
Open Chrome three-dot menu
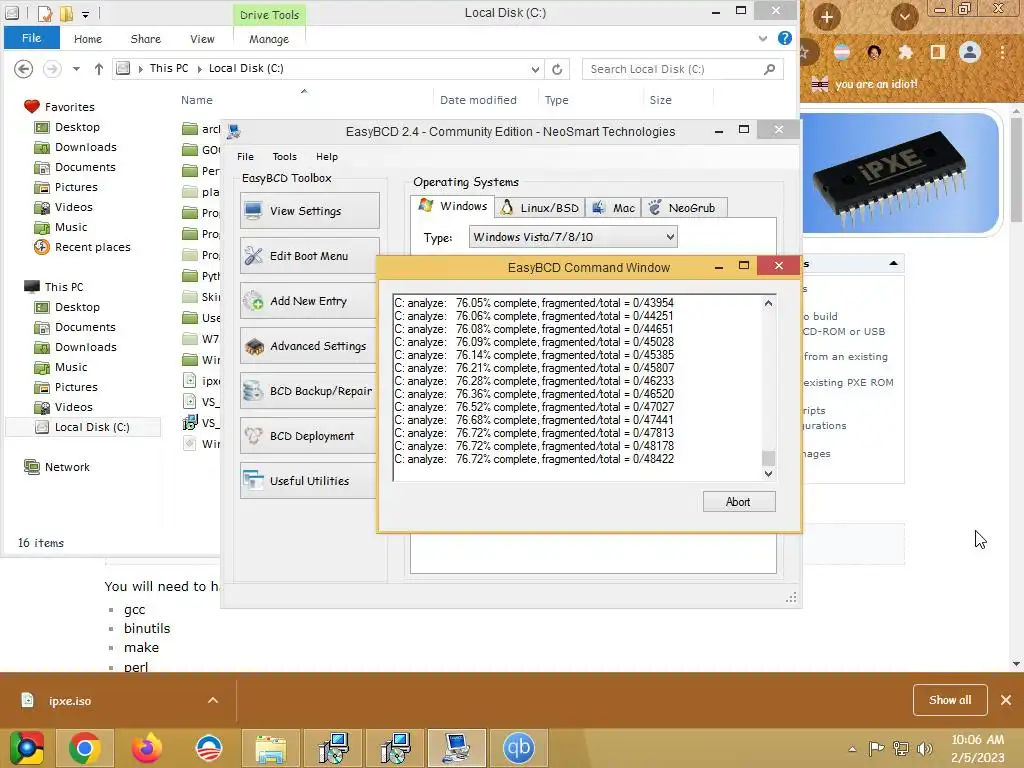[1002, 52]
